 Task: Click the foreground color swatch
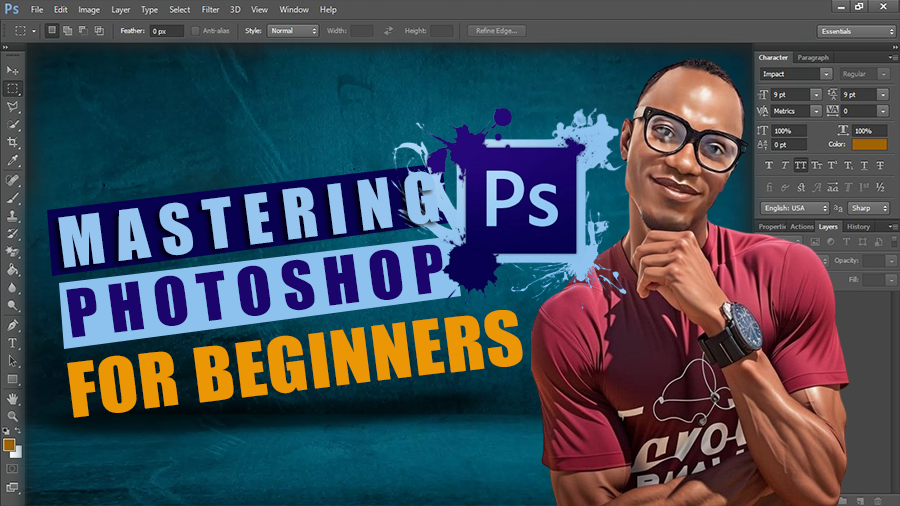[x=9, y=445]
